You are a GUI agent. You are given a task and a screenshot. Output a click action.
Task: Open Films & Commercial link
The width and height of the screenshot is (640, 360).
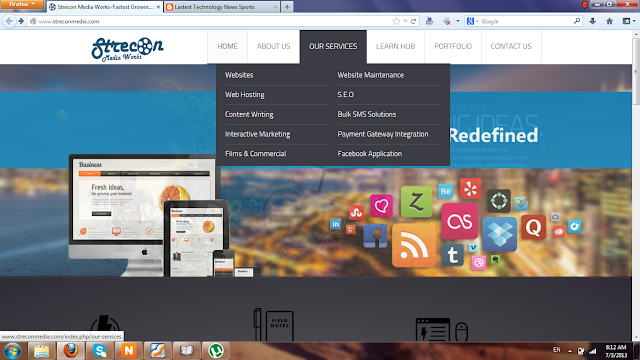(x=256, y=153)
